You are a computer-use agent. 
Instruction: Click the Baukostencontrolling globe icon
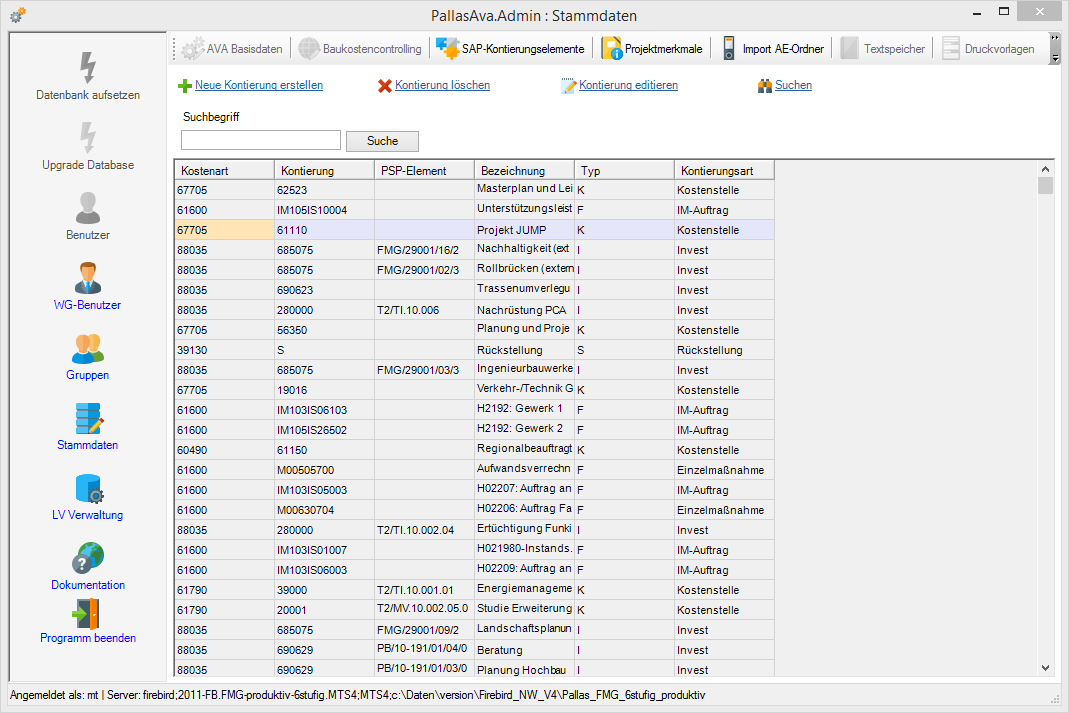tap(310, 48)
